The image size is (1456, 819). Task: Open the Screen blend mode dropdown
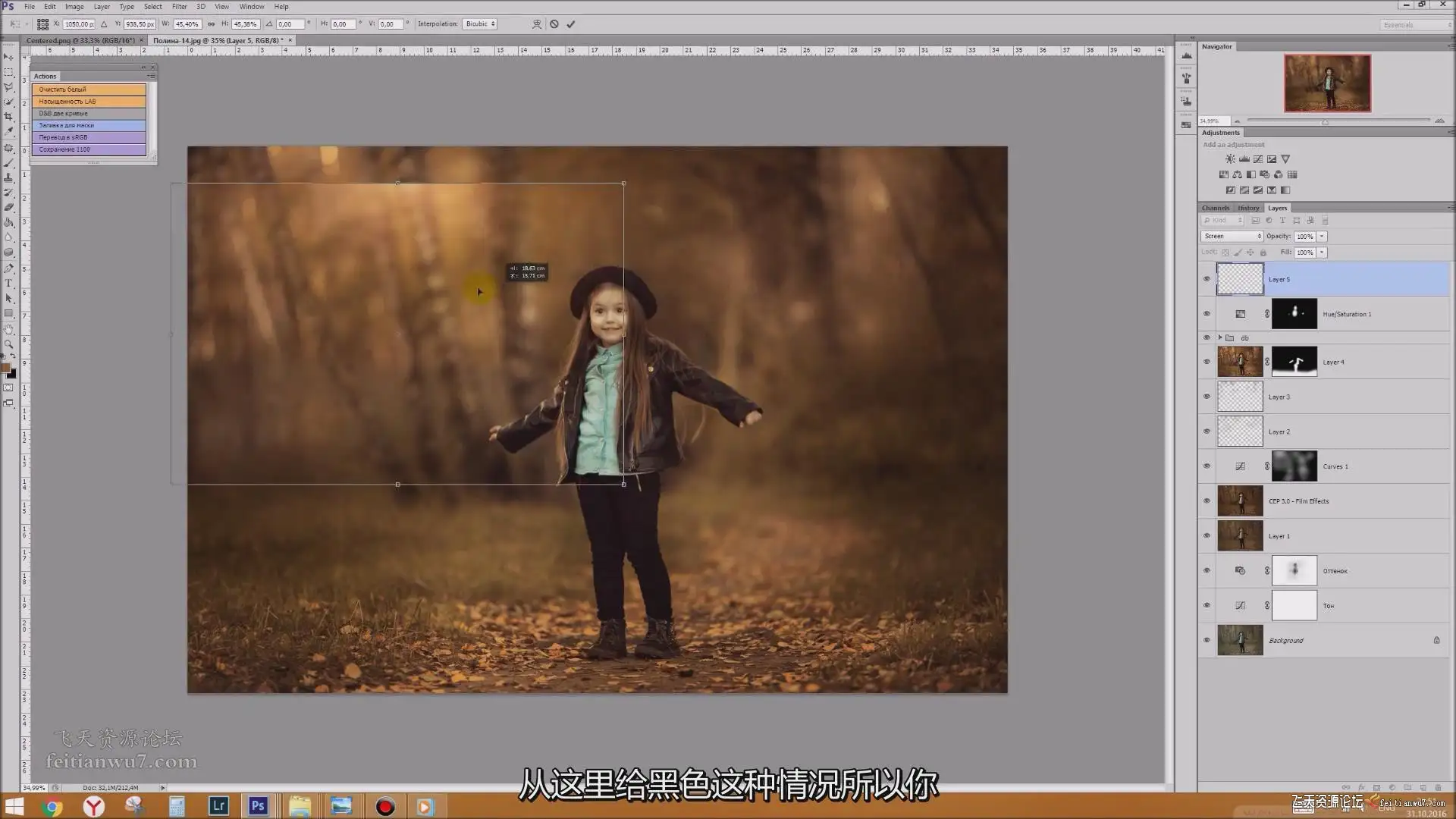(1232, 237)
